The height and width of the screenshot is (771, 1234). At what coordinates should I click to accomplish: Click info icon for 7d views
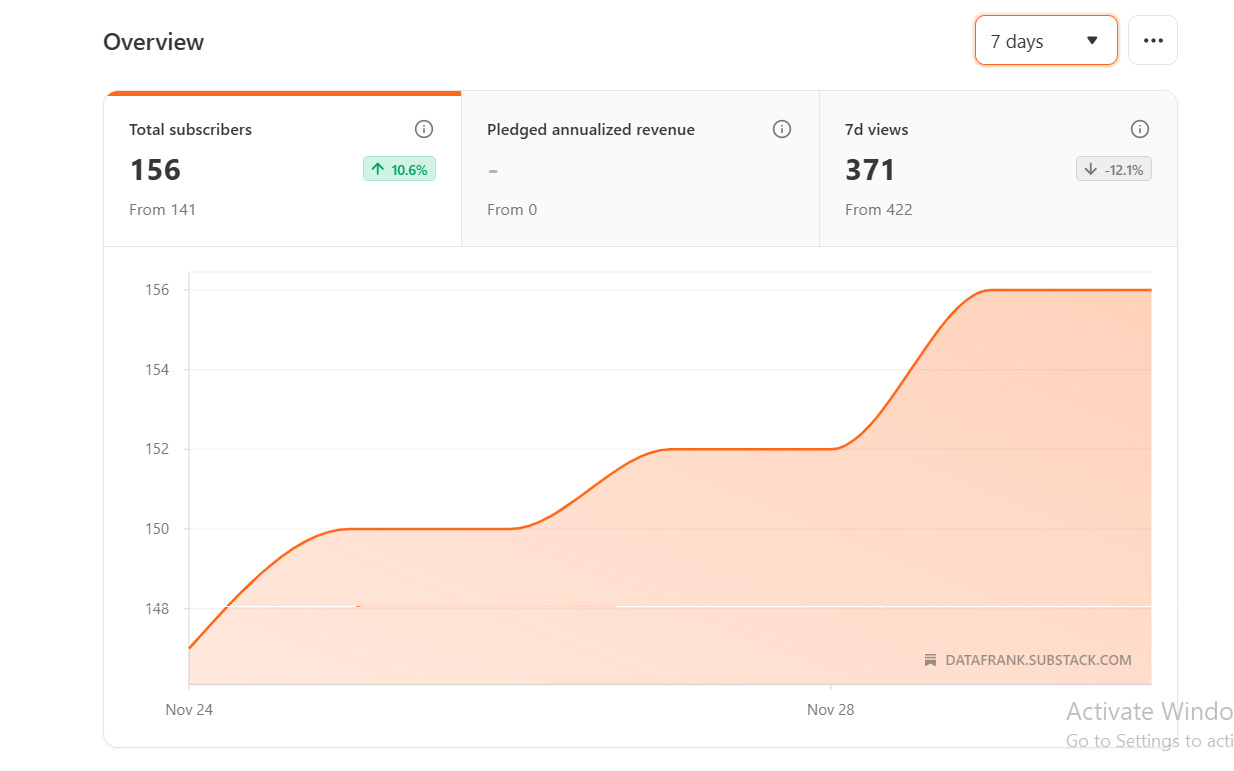coord(1139,129)
